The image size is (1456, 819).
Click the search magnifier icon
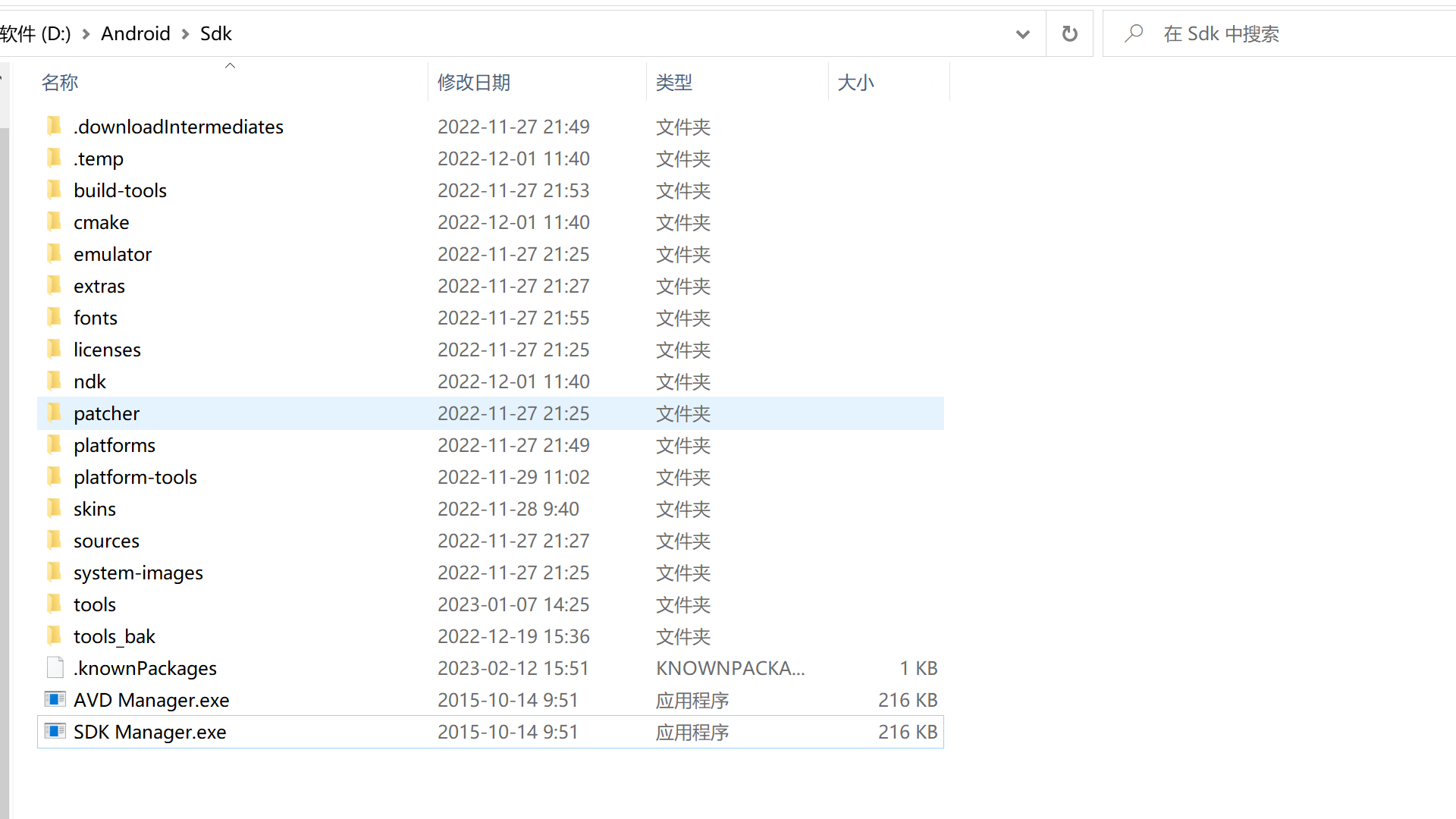[1134, 33]
